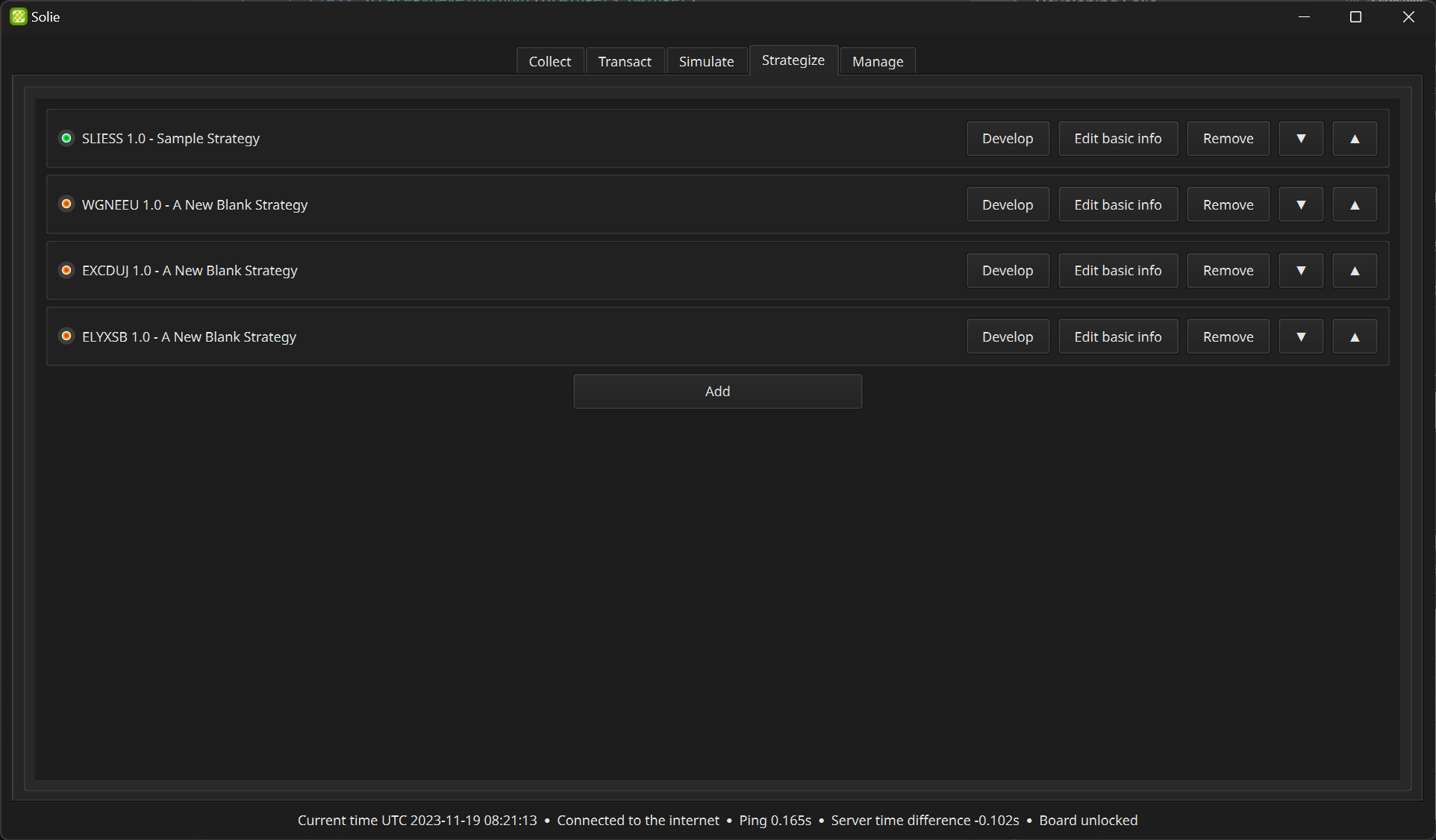Move WGNEEU strategy up with arrow

pyautogui.click(x=1355, y=205)
